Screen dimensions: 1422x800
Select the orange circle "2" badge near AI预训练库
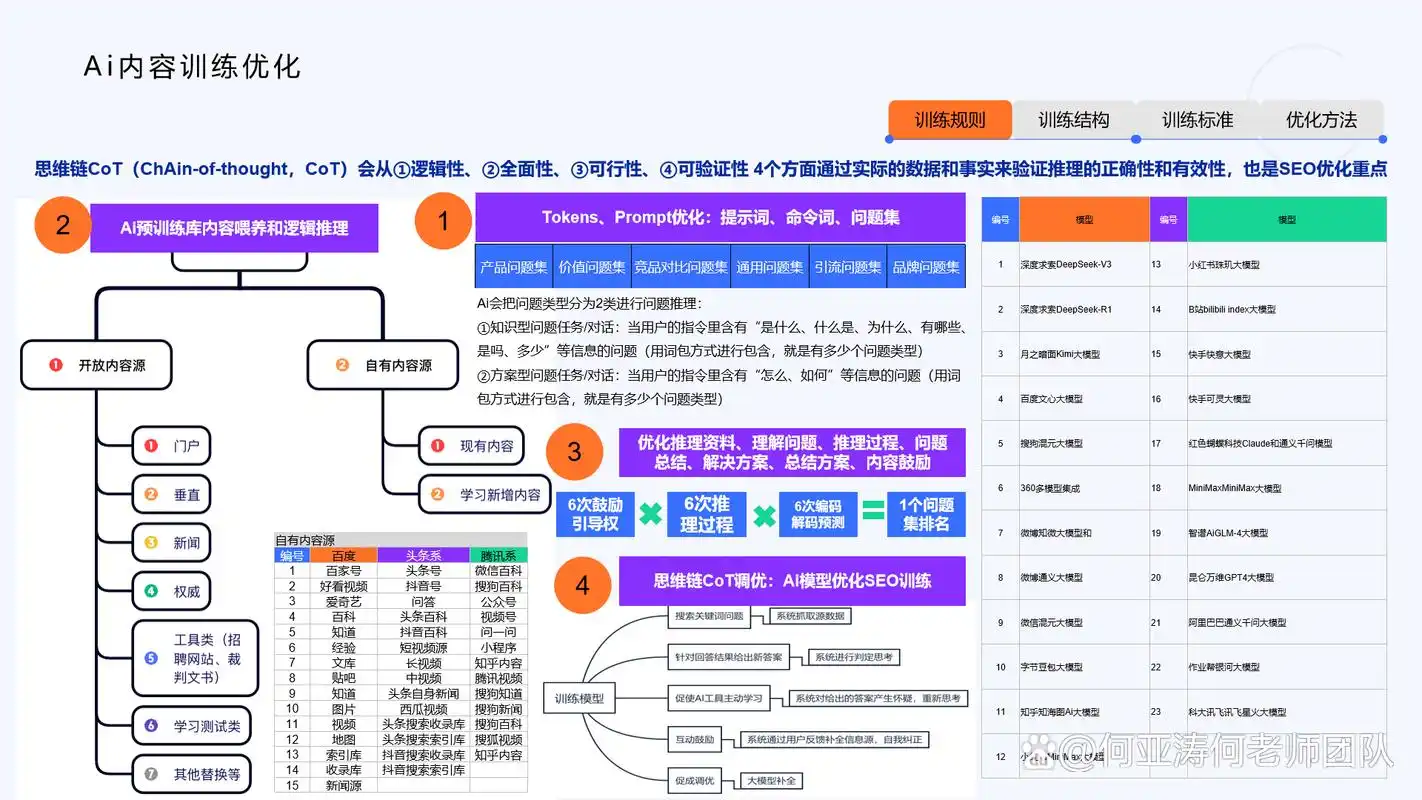62,225
